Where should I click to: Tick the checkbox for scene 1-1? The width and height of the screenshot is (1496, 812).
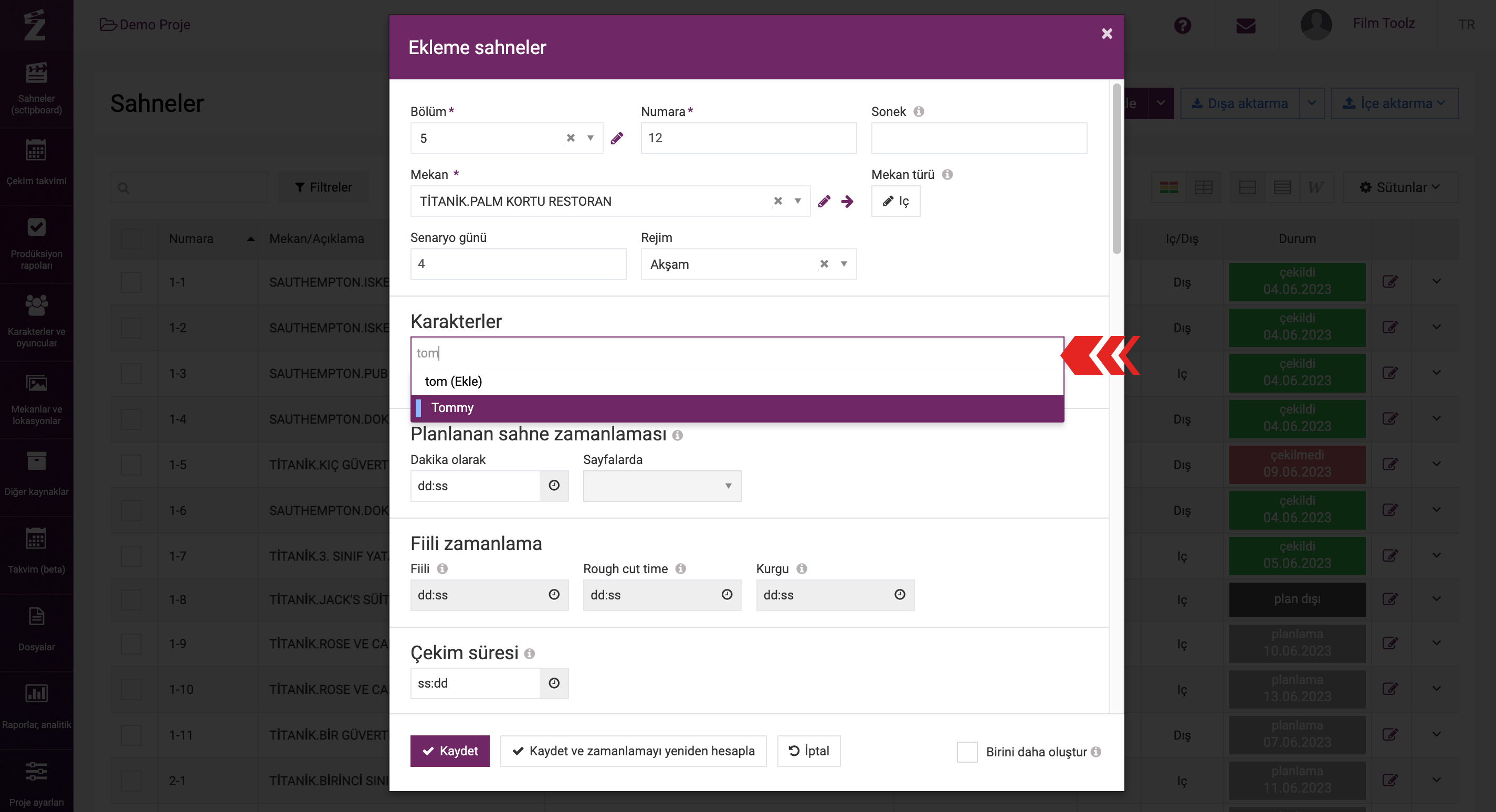131,282
